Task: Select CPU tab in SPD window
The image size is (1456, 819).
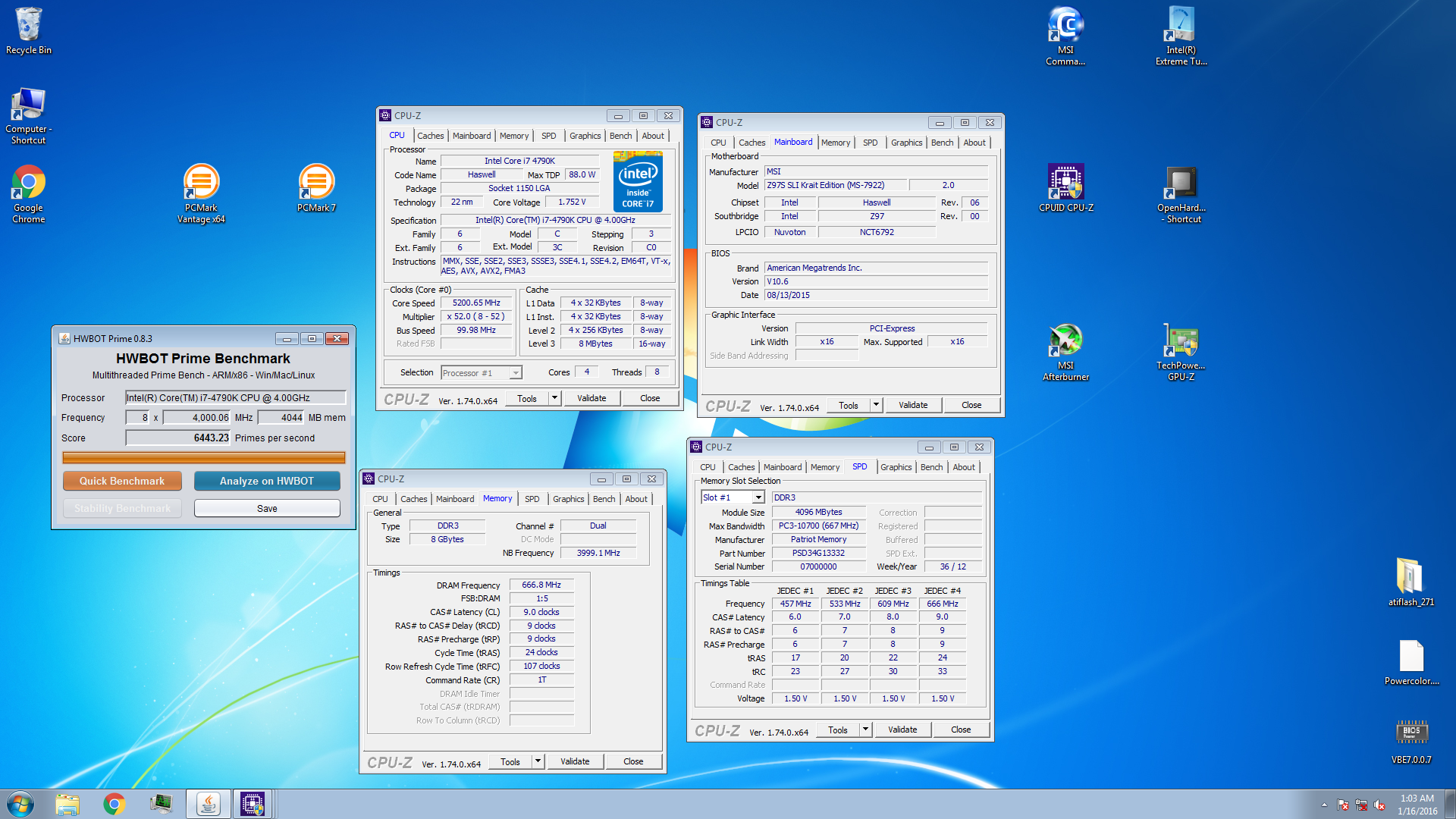Action: tap(708, 467)
